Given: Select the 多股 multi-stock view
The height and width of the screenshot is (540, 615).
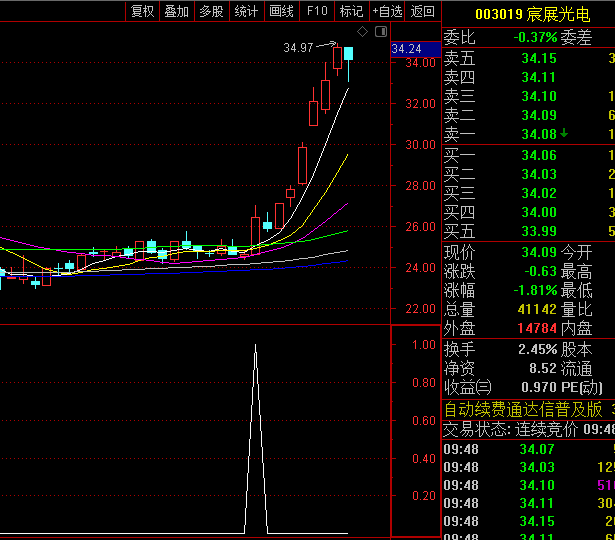Looking at the screenshot, I should (211, 11).
